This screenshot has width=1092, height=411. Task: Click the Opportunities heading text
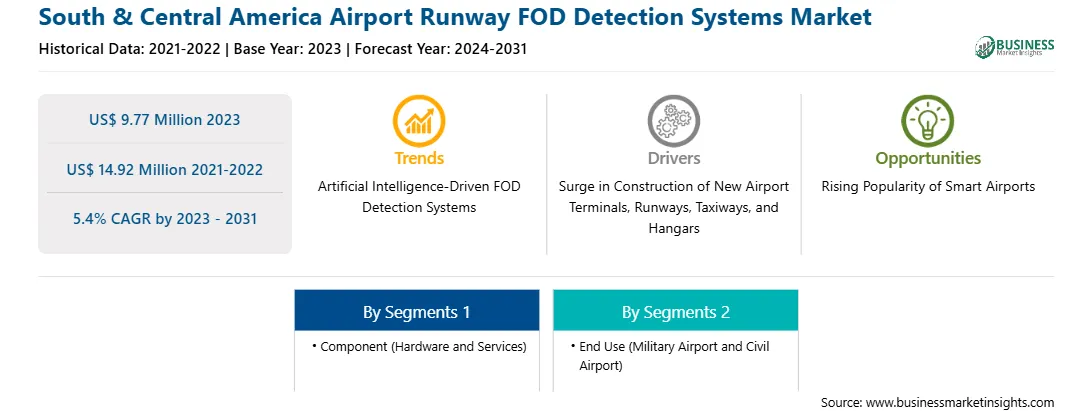[928, 159]
